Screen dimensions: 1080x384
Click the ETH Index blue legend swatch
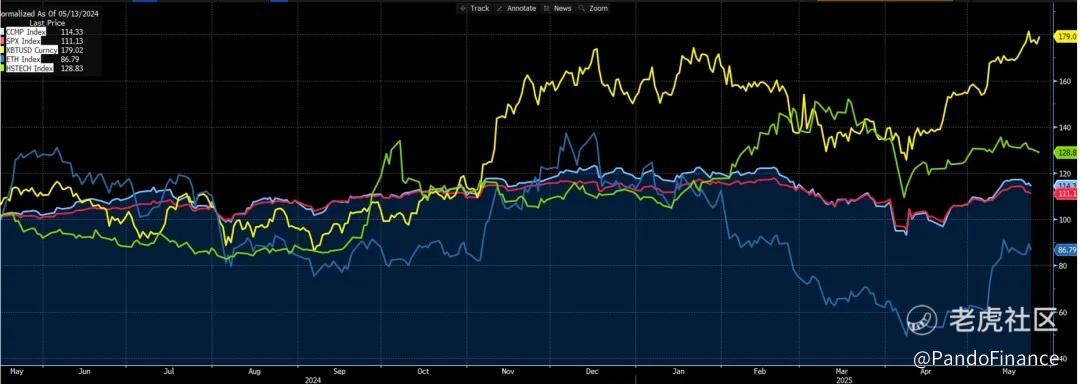pos(3,60)
